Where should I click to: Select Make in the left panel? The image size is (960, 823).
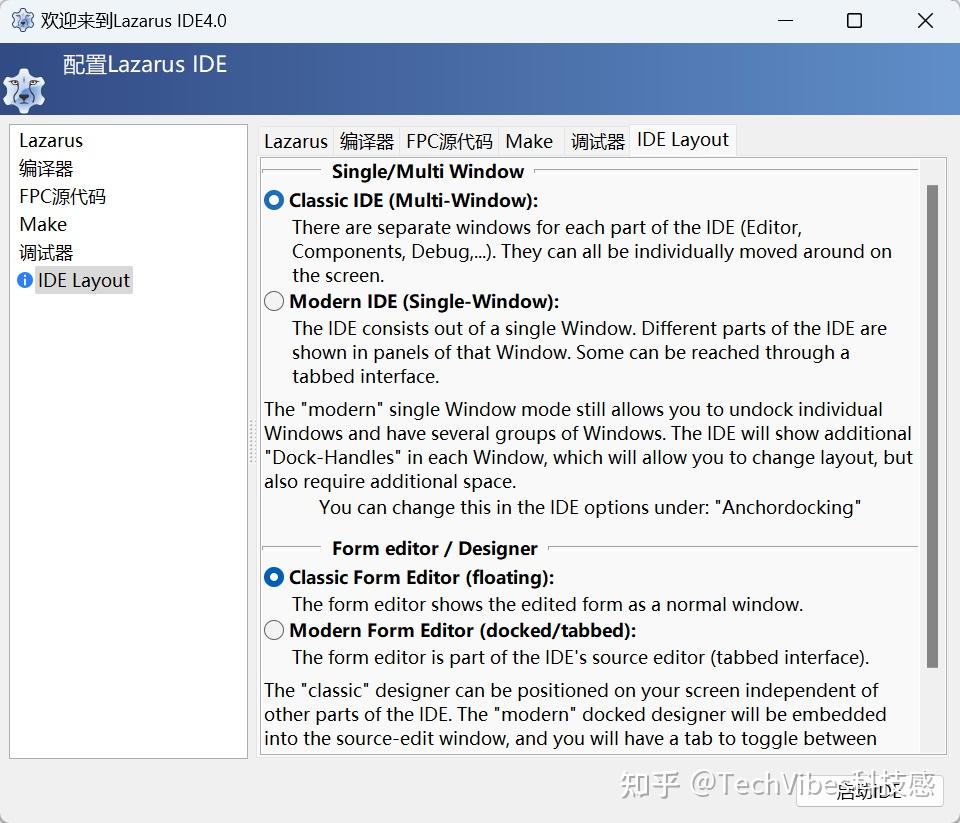pyautogui.click(x=43, y=224)
